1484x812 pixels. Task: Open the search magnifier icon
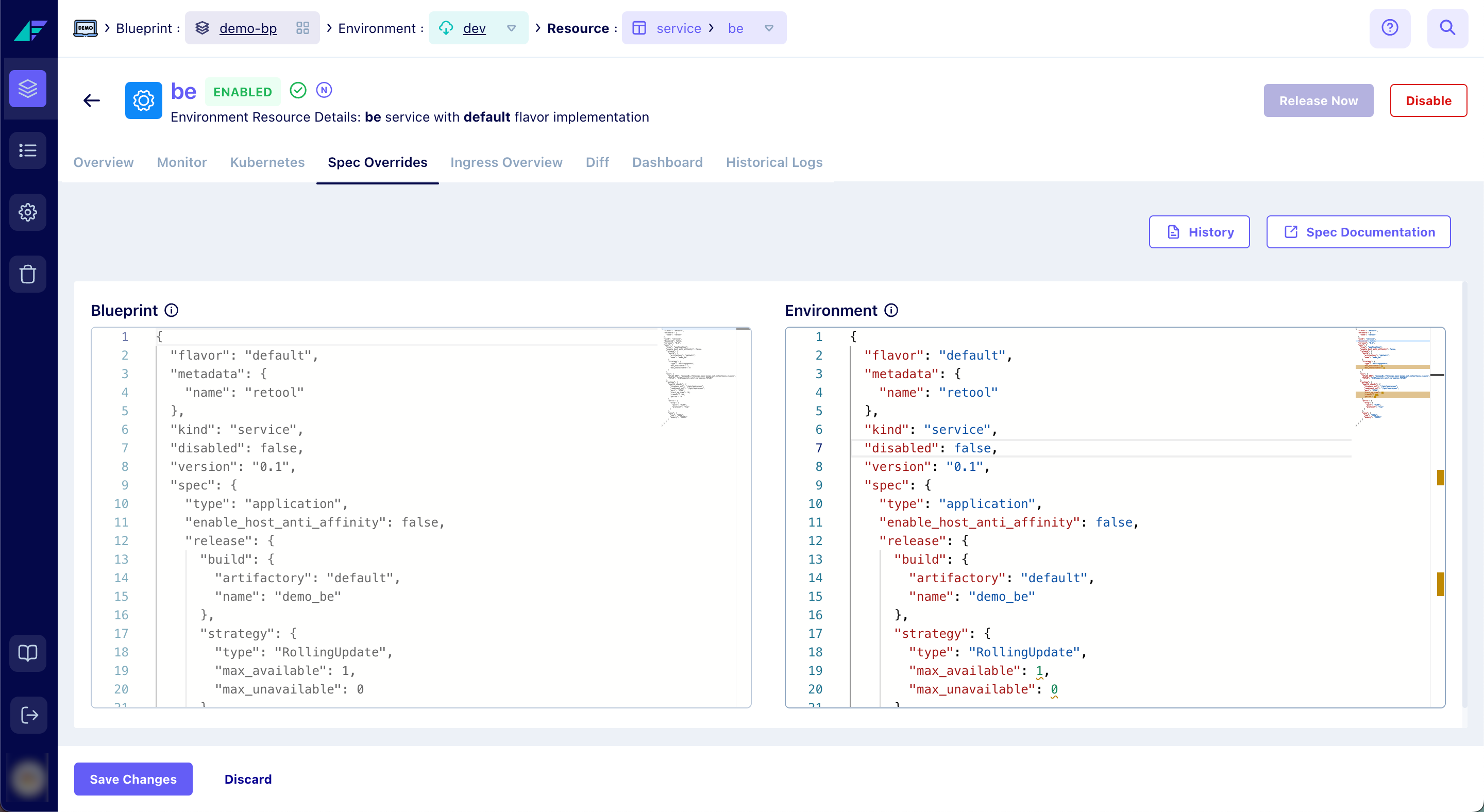coord(1447,28)
